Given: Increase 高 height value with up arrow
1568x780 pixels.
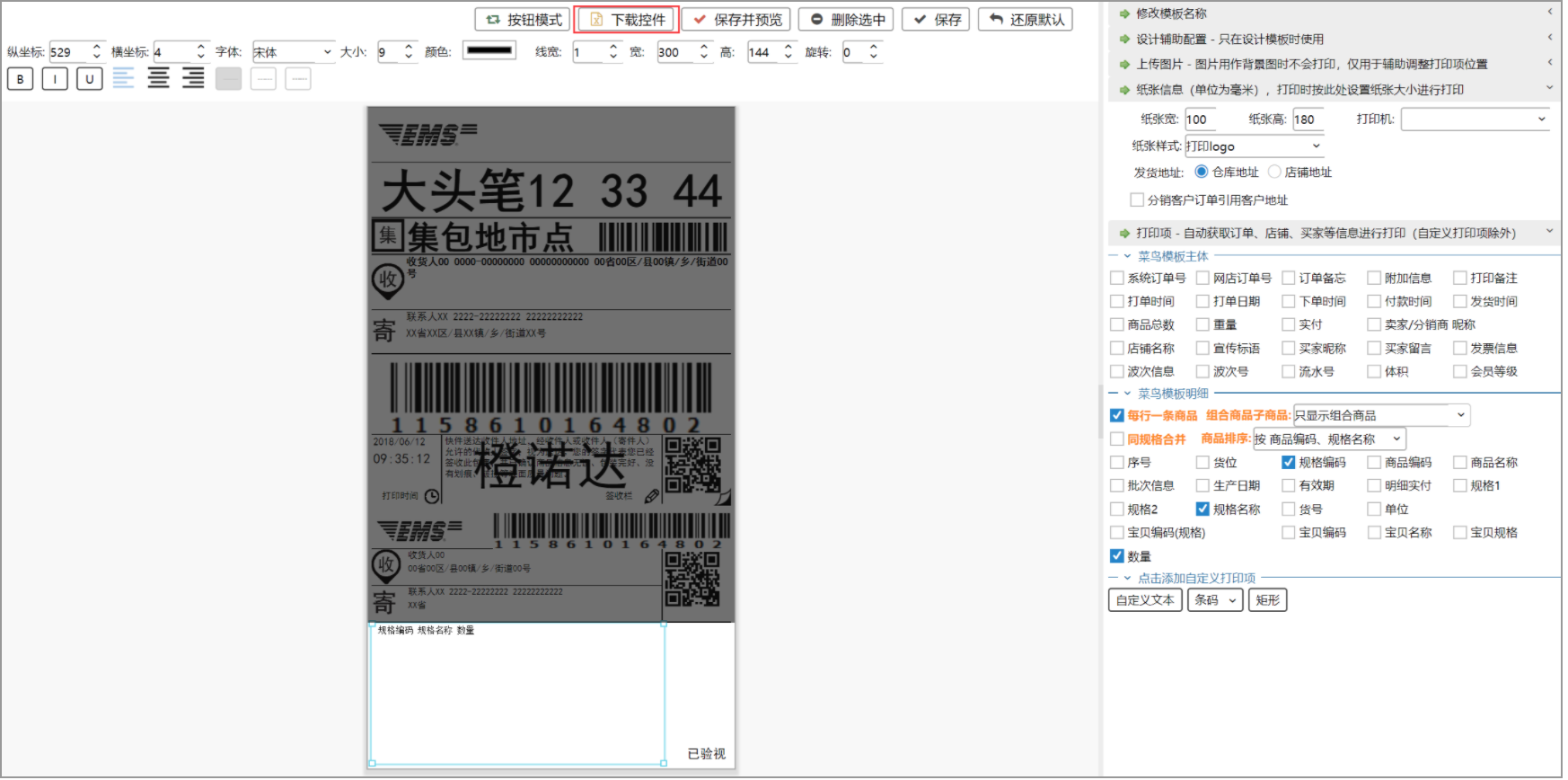Looking at the screenshot, I should [788, 47].
